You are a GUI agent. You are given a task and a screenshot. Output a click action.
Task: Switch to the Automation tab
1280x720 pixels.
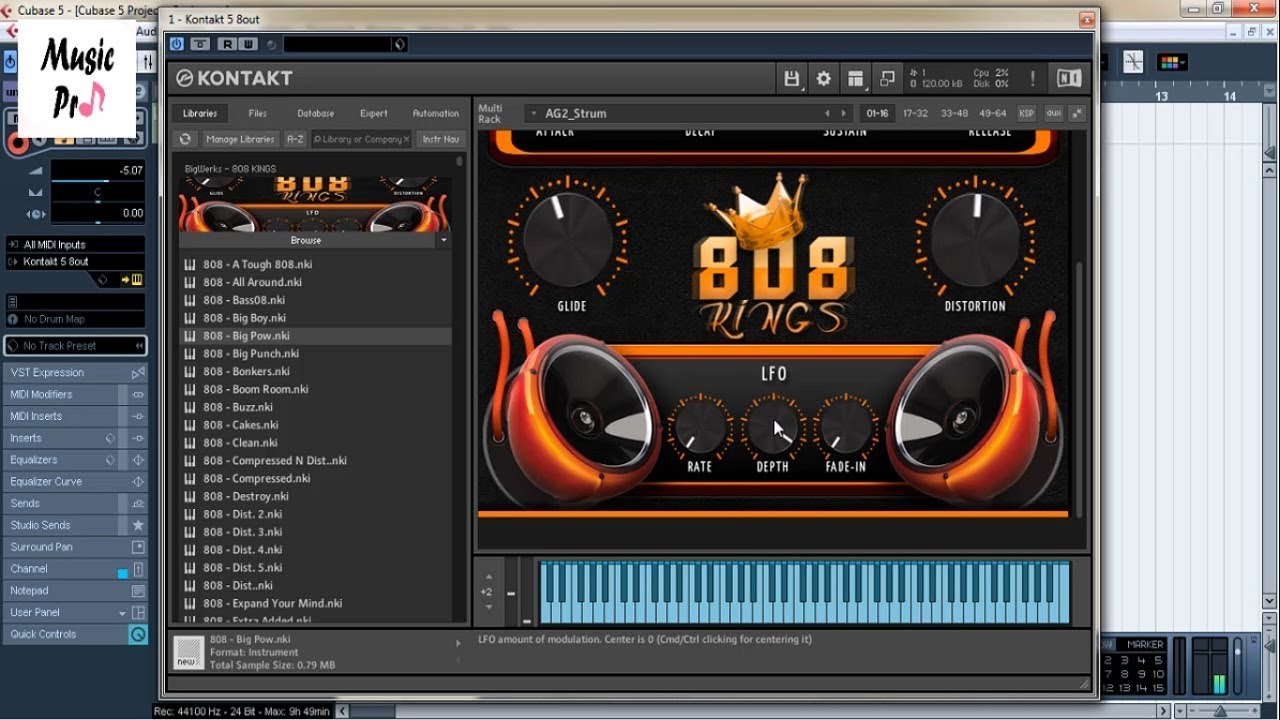[x=436, y=114]
